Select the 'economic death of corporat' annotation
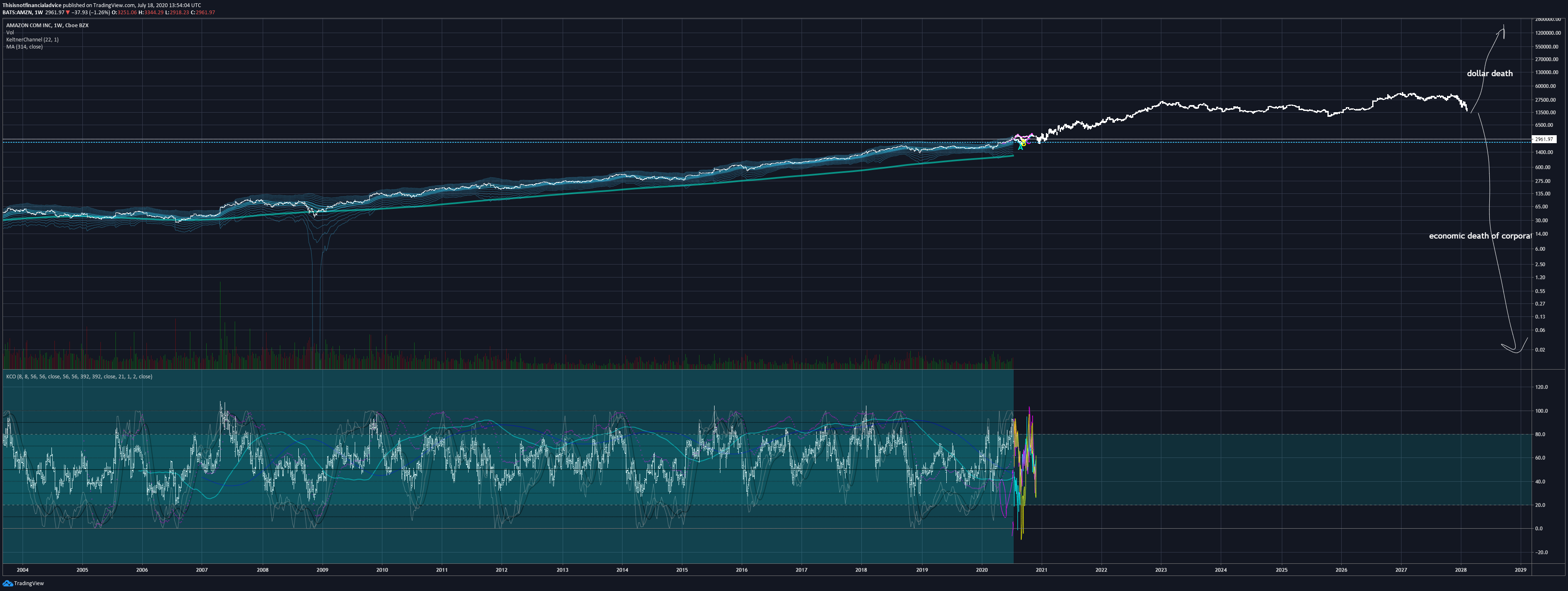1568x591 pixels. (1480, 236)
